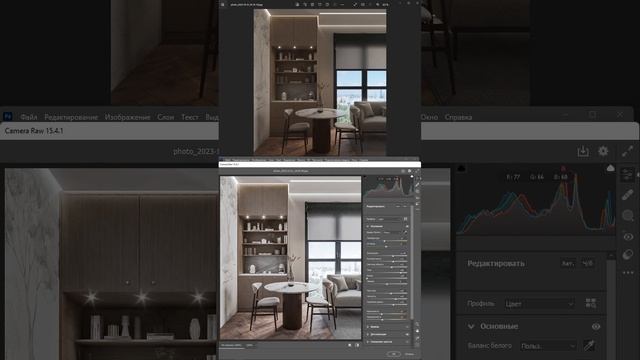The height and width of the screenshot is (360, 640).
Task: Click Cancel button in small Camera Raw window
Action: click(x=409, y=354)
